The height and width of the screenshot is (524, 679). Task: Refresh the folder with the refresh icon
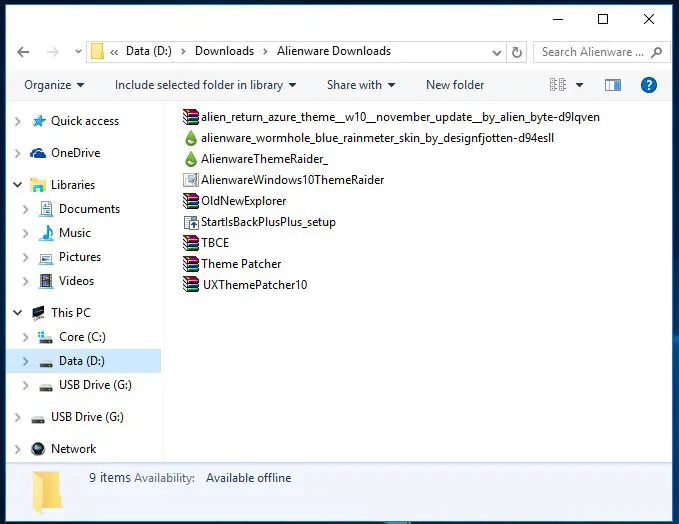517,52
